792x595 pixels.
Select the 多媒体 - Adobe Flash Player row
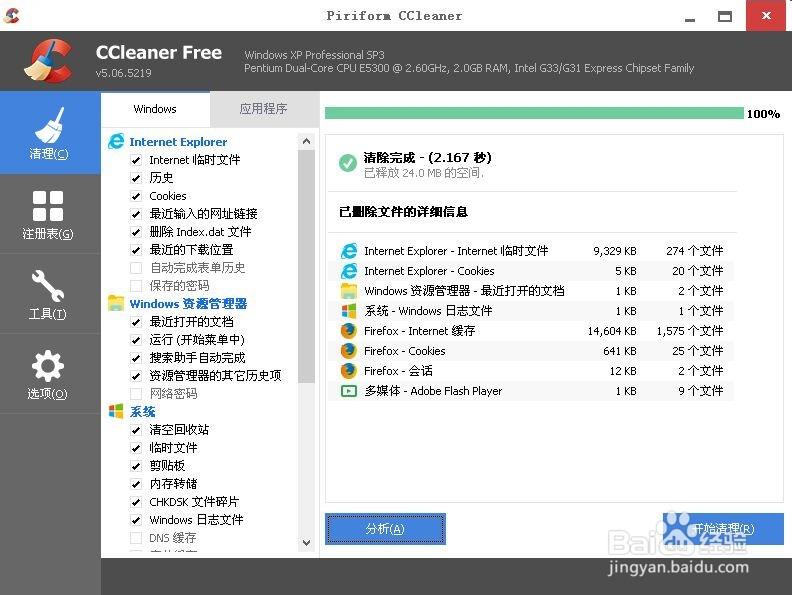click(530, 391)
